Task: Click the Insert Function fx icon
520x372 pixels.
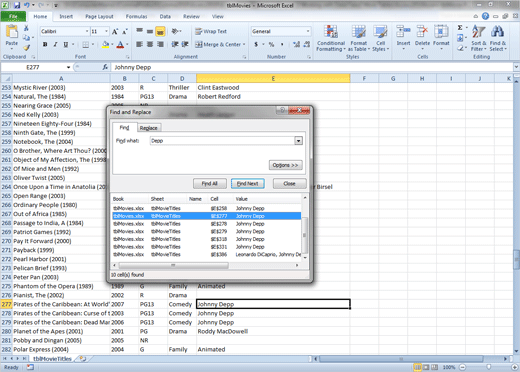Action: tap(105, 67)
